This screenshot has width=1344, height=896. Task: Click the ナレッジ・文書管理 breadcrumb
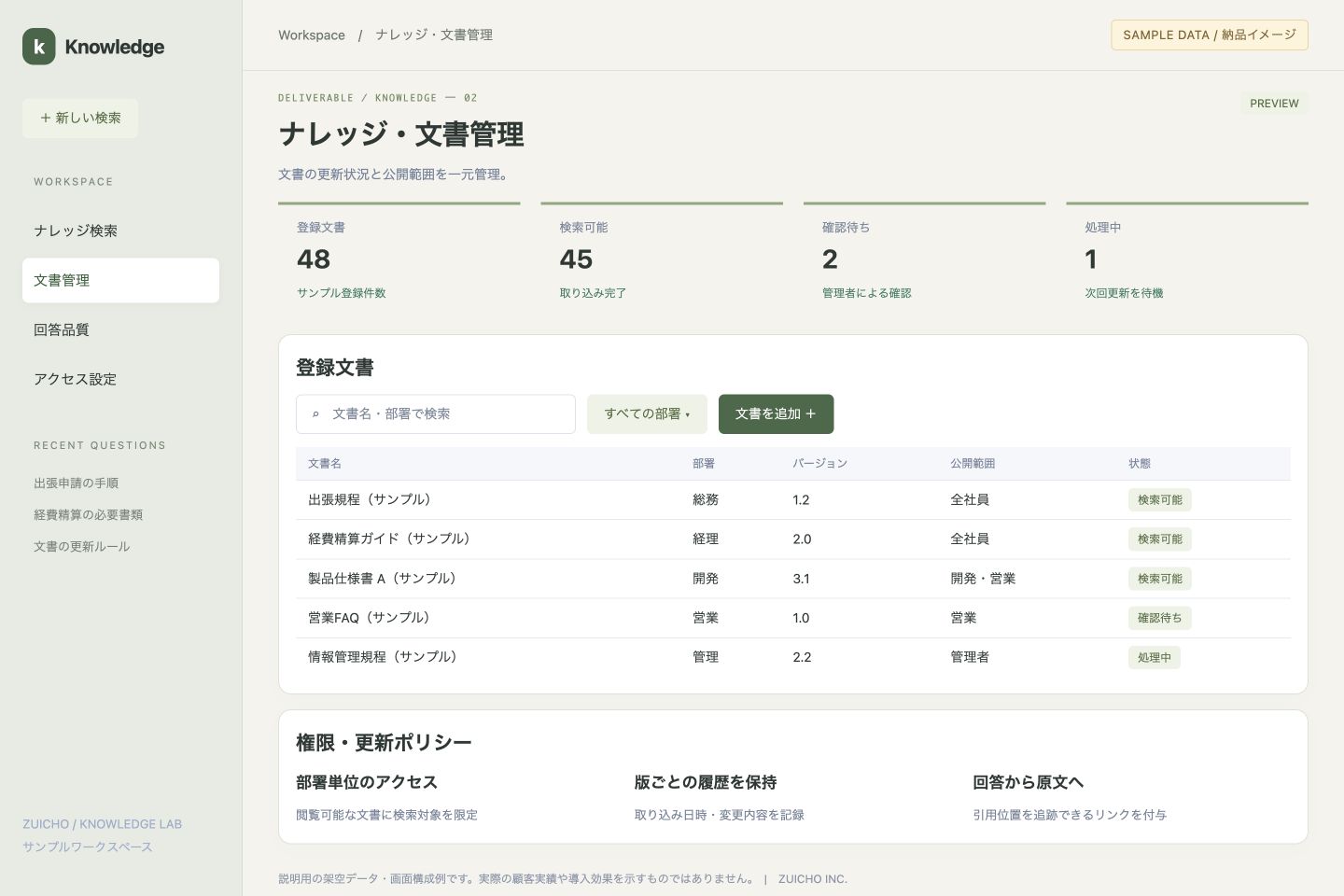434,35
